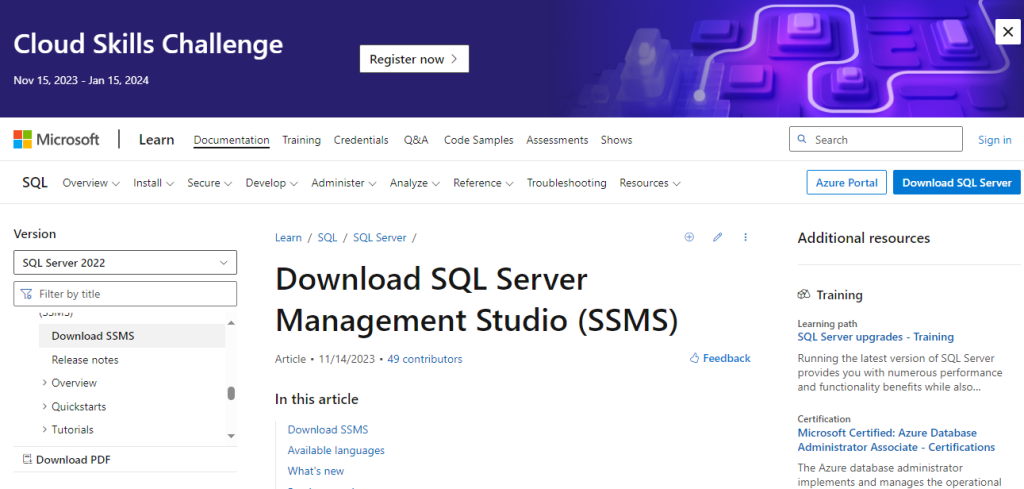The height and width of the screenshot is (489, 1024).
Task: Click the magnifier icon in Search box
Action: (802, 140)
